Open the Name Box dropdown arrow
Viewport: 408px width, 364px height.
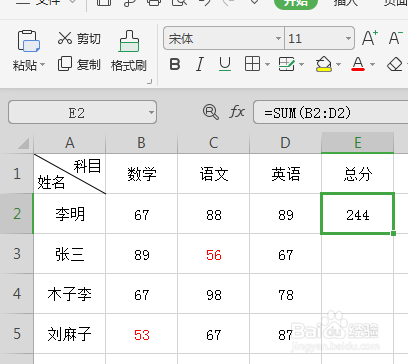click(151, 112)
